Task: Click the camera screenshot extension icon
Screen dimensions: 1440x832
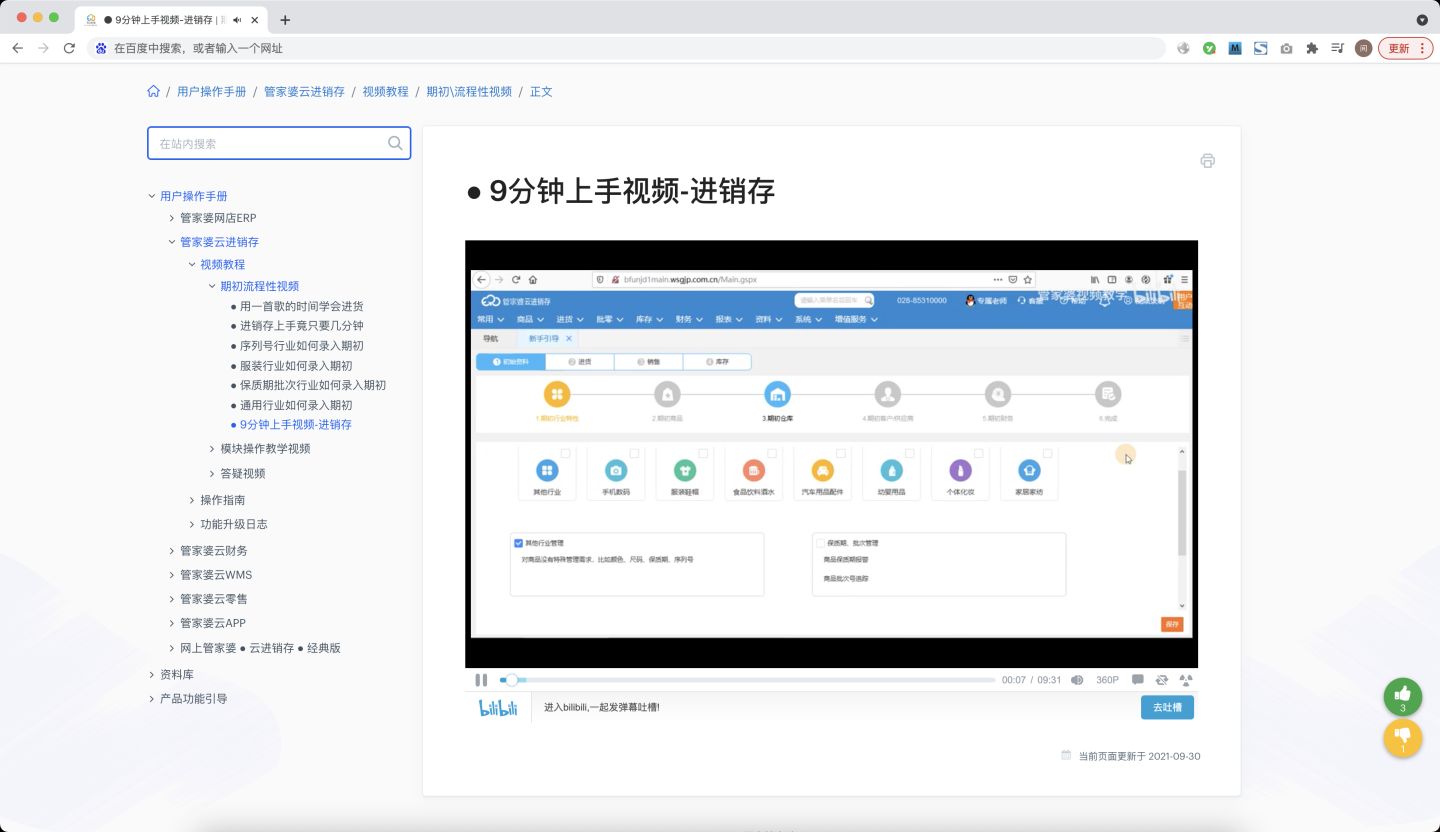Action: tap(1286, 48)
